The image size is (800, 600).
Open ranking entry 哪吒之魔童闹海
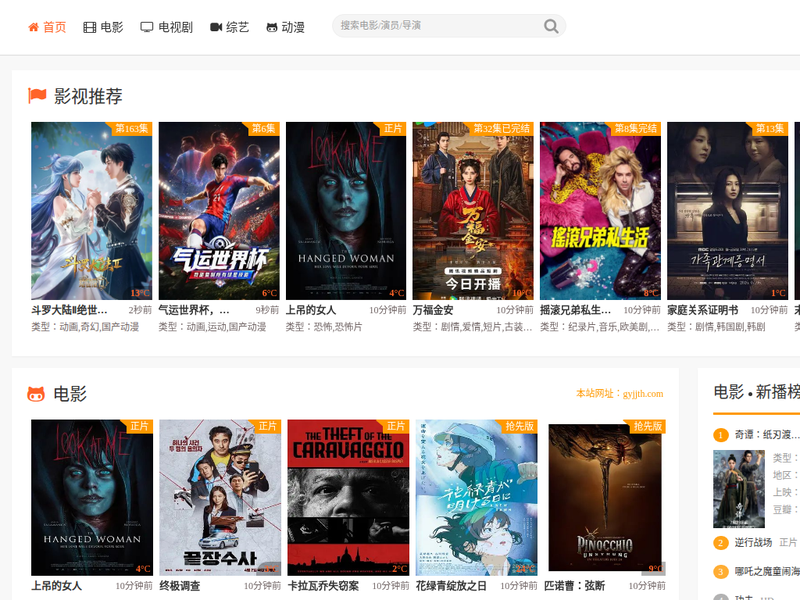[x=767, y=571]
